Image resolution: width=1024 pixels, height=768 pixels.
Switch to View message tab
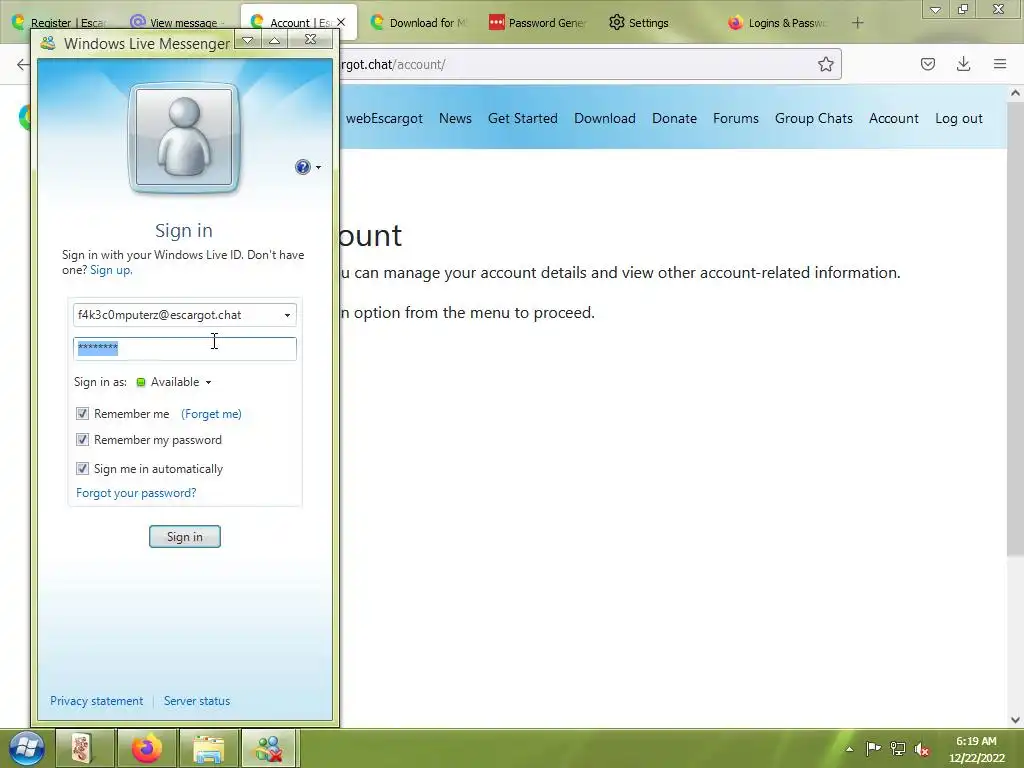(176, 23)
